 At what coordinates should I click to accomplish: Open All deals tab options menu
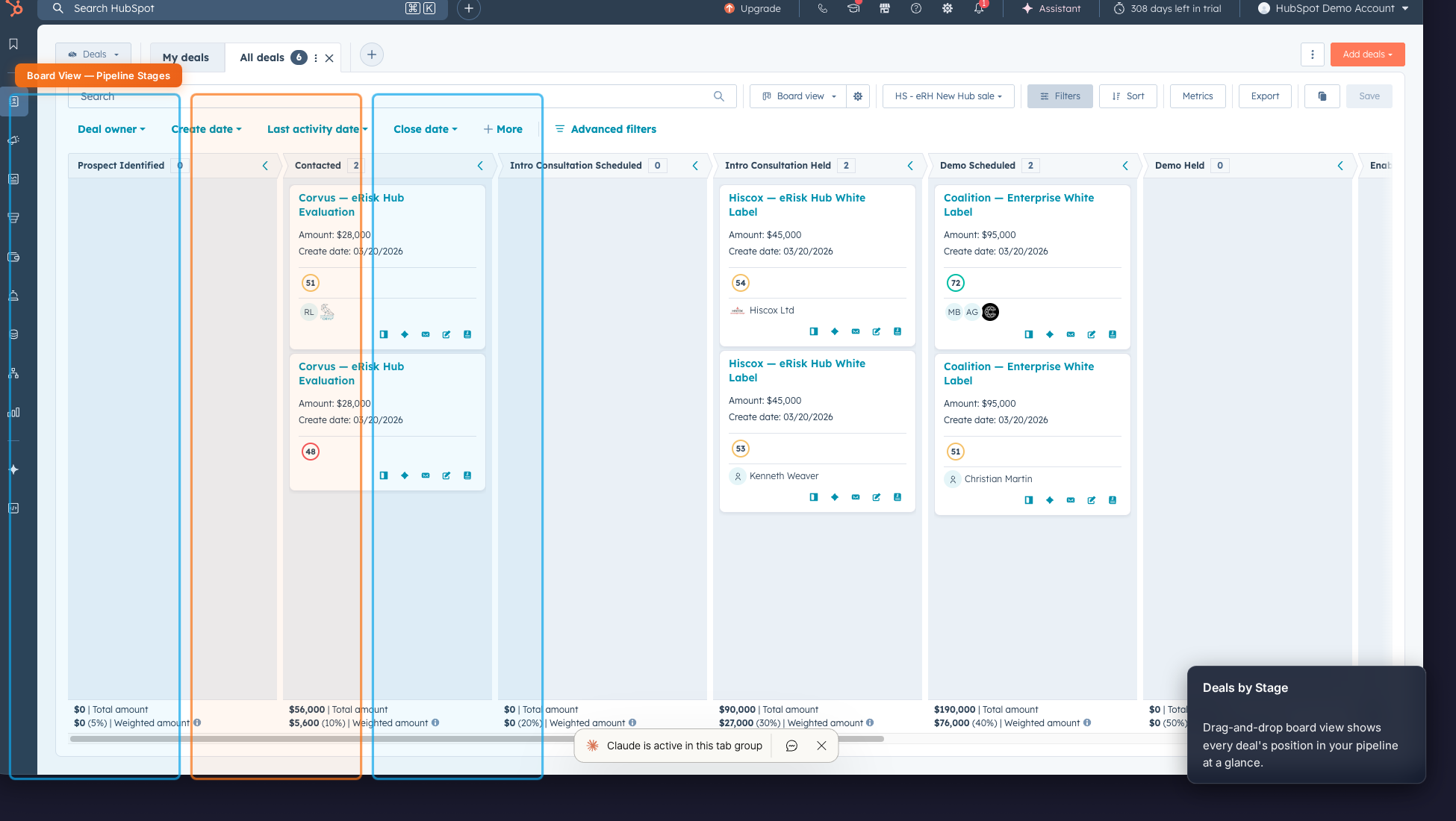point(316,57)
